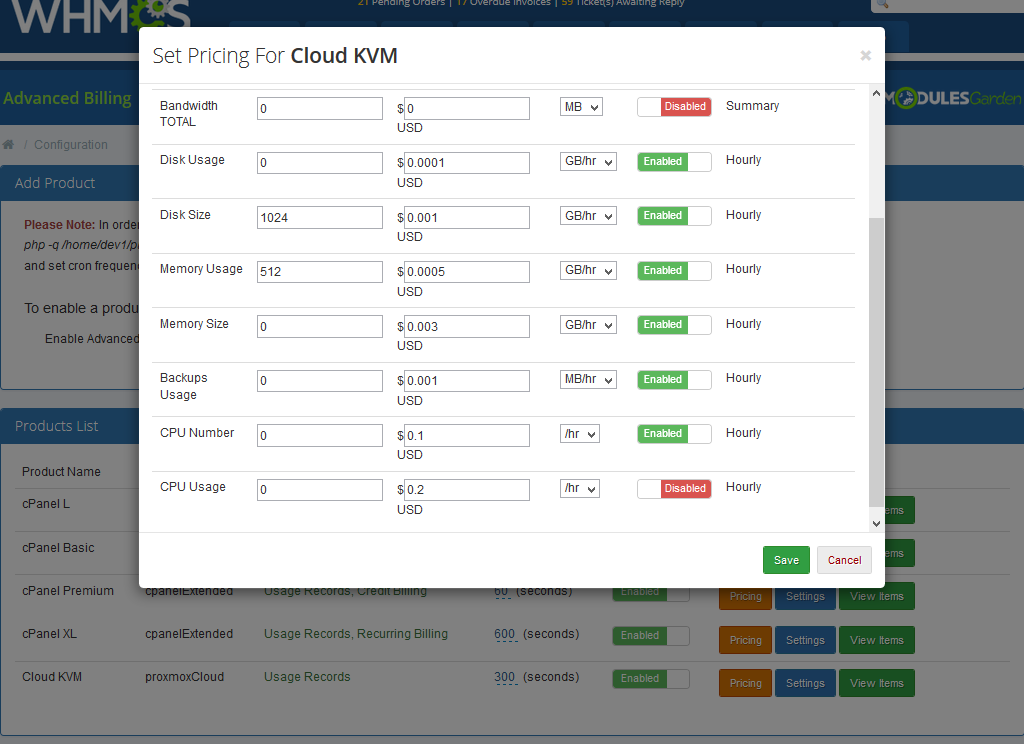This screenshot has height=744, width=1024.
Task: Click cPanel L product name
Action: click(x=46, y=504)
